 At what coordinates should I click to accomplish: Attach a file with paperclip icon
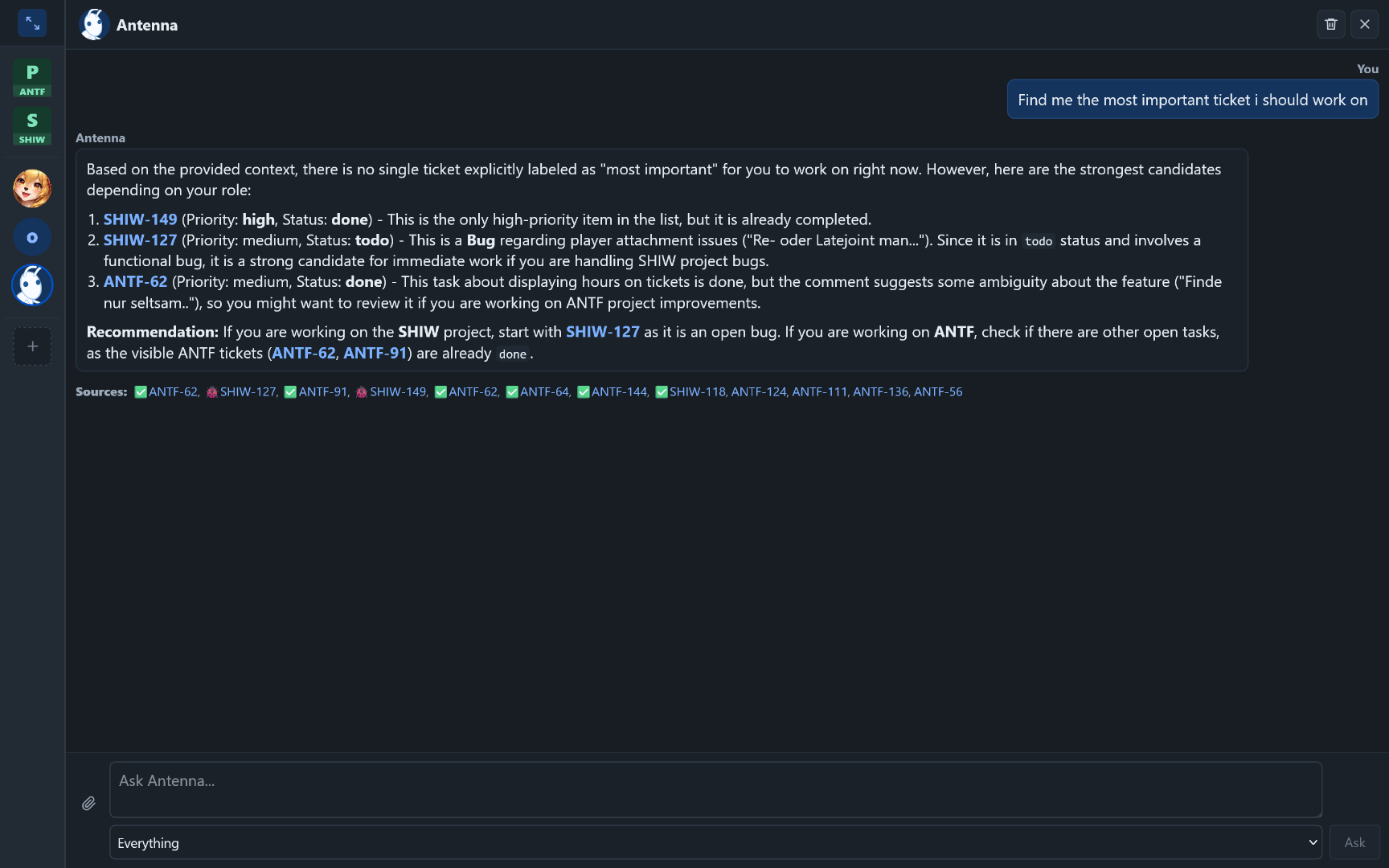[x=88, y=803]
